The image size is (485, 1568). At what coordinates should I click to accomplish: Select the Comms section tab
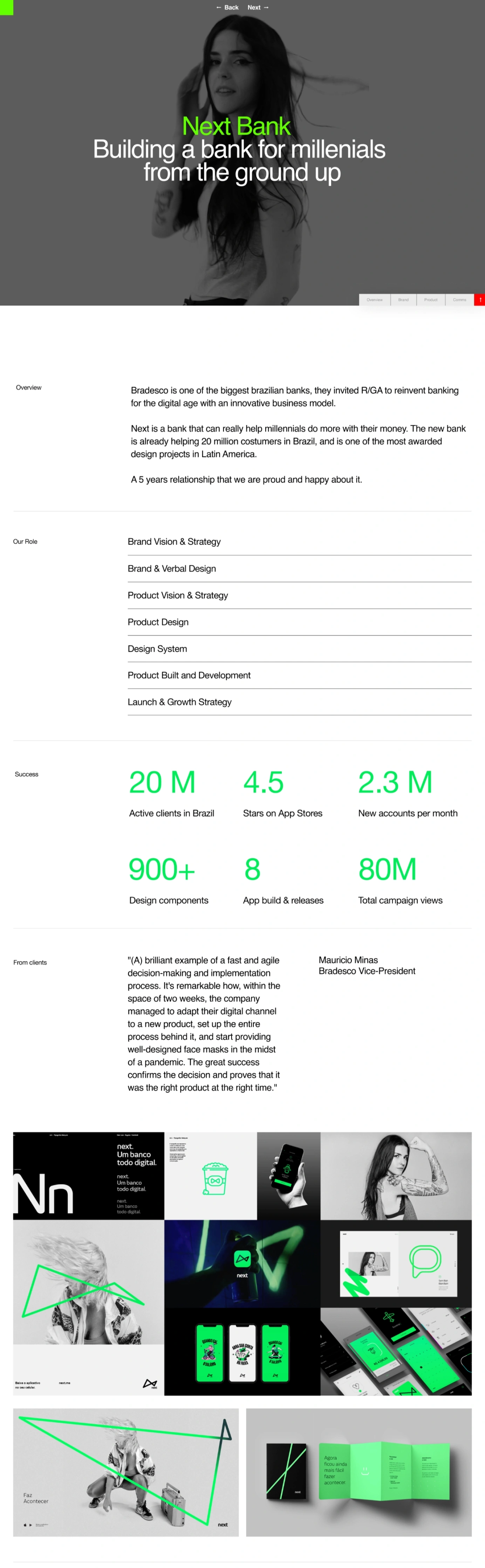[x=459, y=300]
